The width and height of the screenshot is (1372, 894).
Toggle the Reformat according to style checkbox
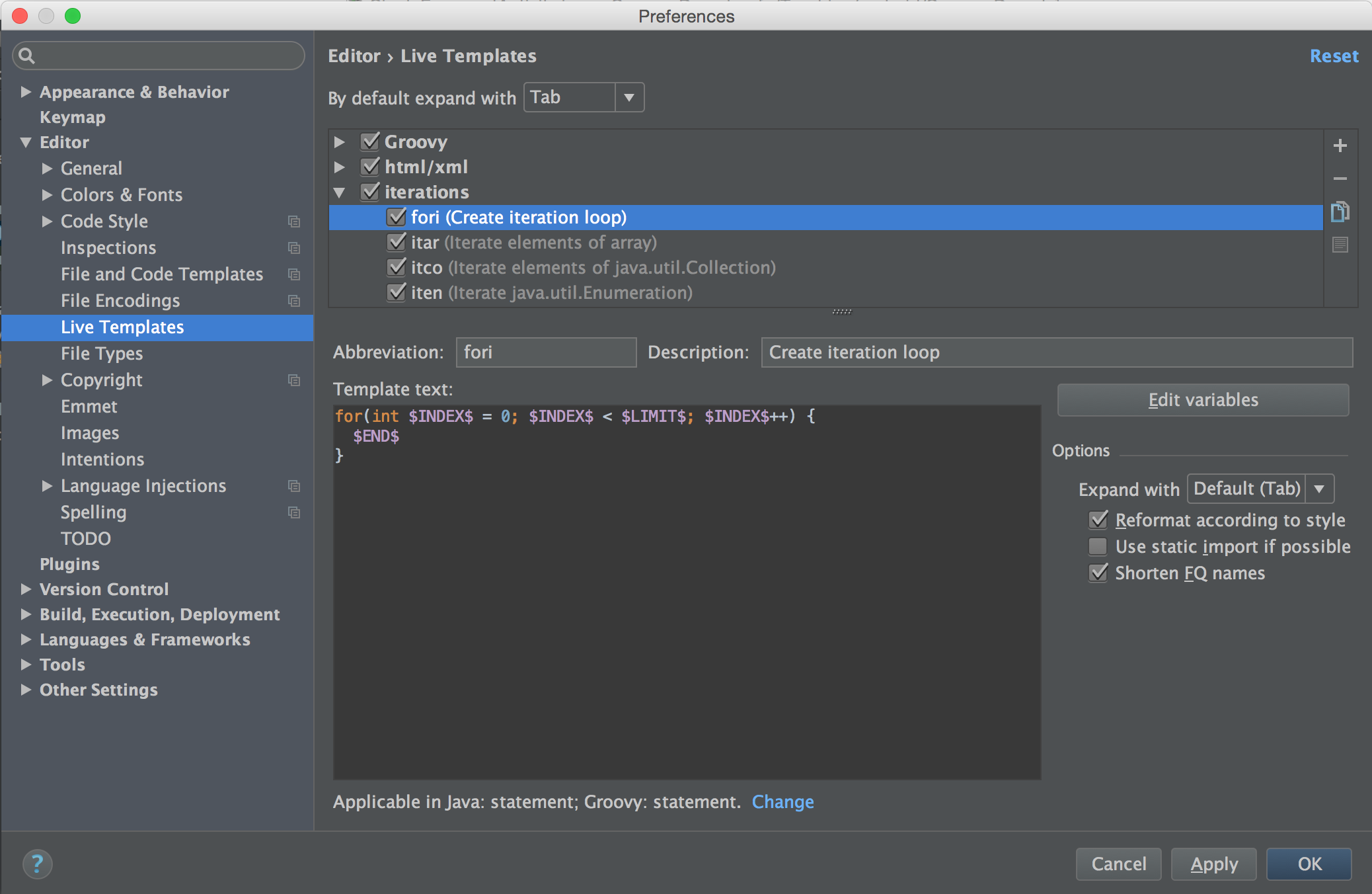(x=1098, y=520)
